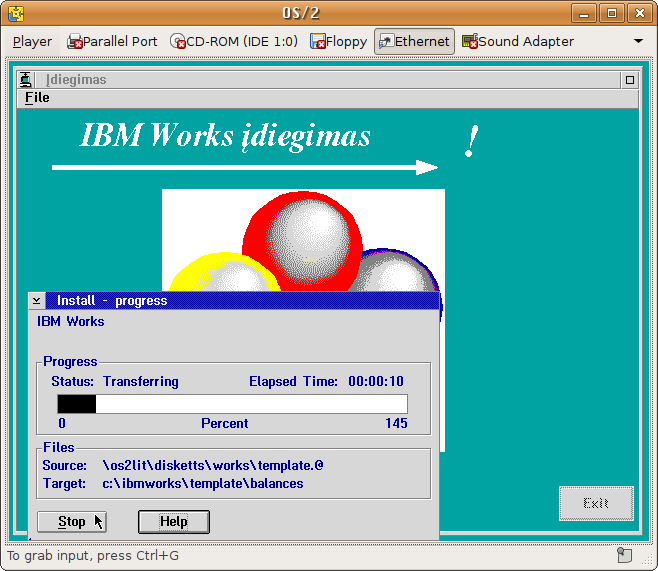Click the transfer progress bar
This screenshot has height=571, width=658.
click(x=232, y=404)
